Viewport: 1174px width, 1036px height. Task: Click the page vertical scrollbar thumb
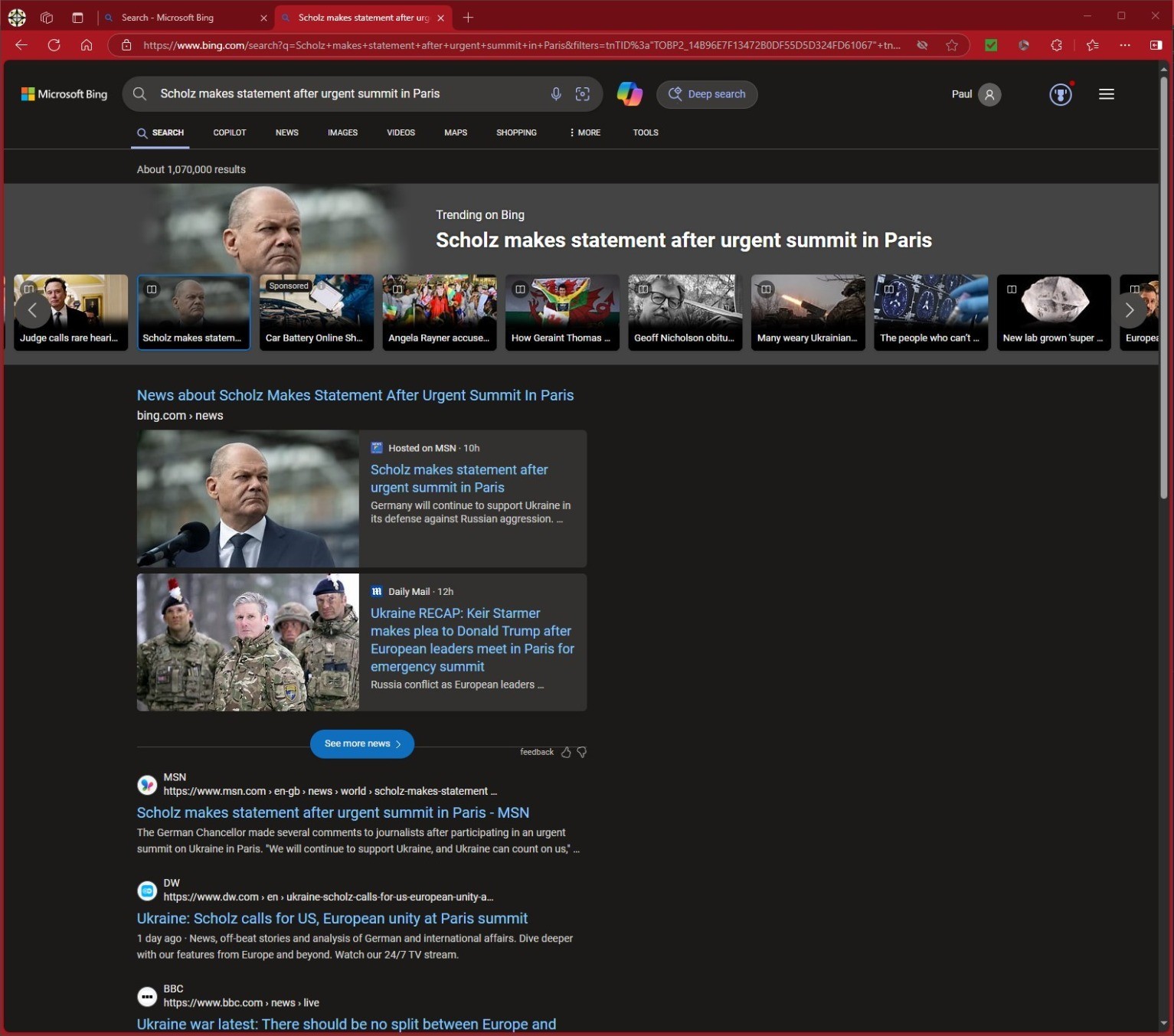point(1164,287)
